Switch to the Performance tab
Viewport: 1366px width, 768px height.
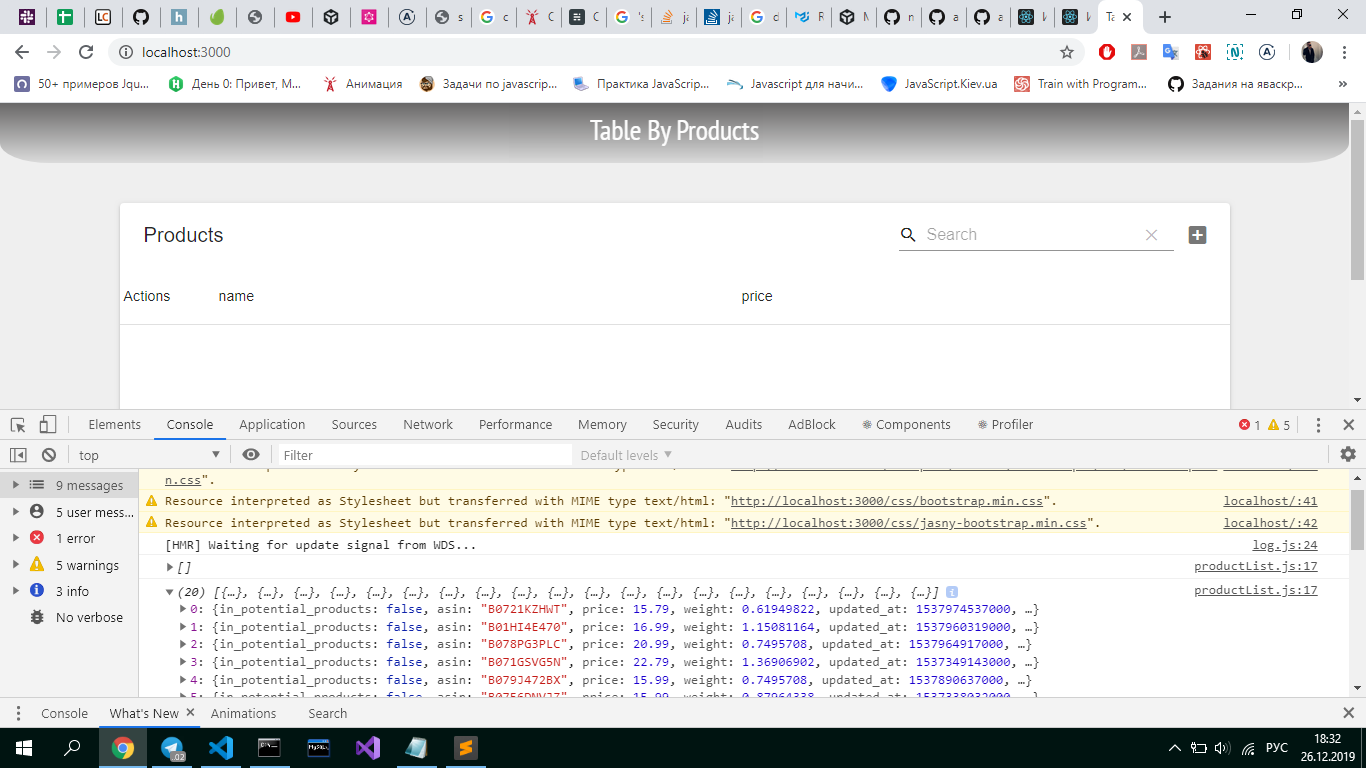pos(515,425)
